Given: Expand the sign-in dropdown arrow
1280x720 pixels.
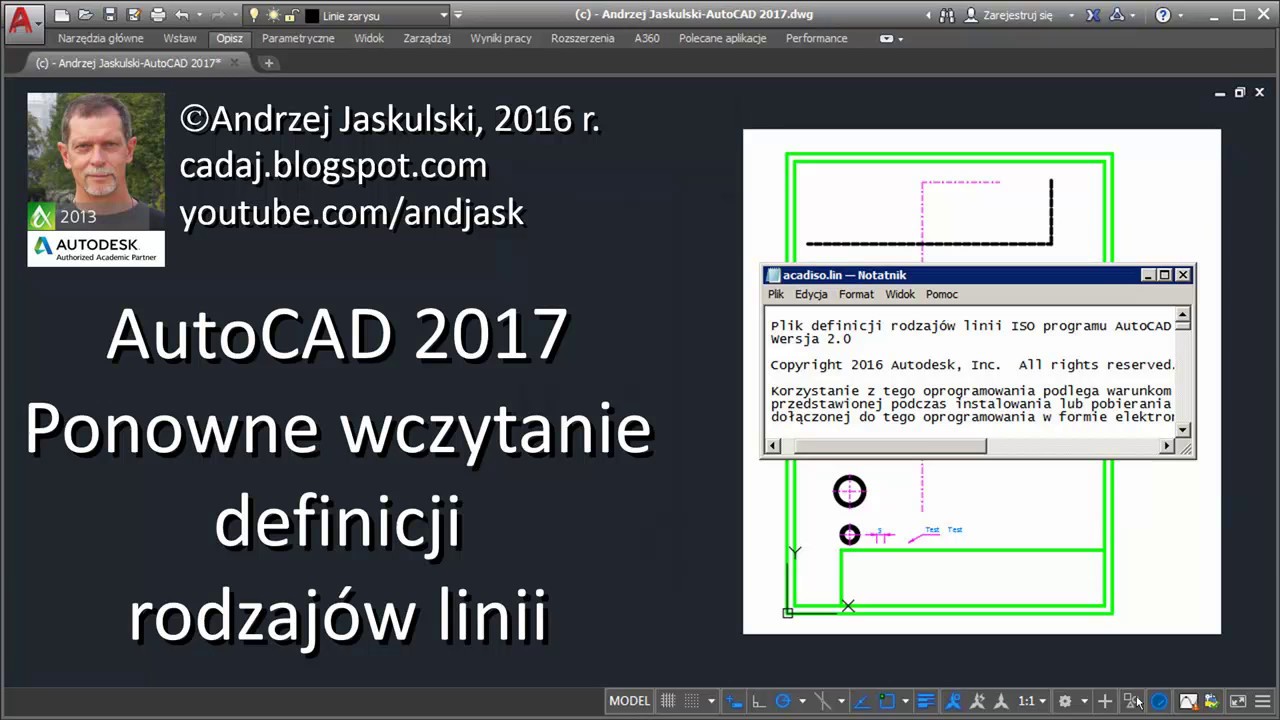Looking at the screenshot, I should (1071, 16).
